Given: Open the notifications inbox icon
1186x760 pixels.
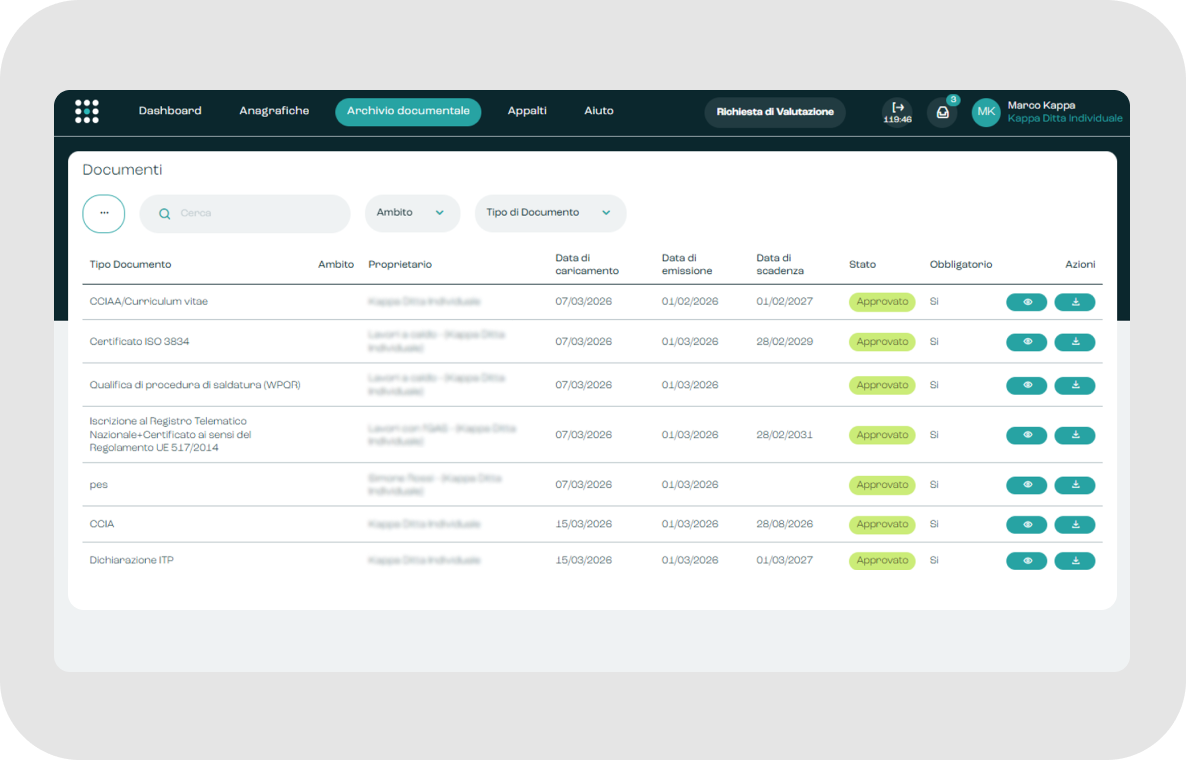Looking at the screenshot, I should click(942, 113).
